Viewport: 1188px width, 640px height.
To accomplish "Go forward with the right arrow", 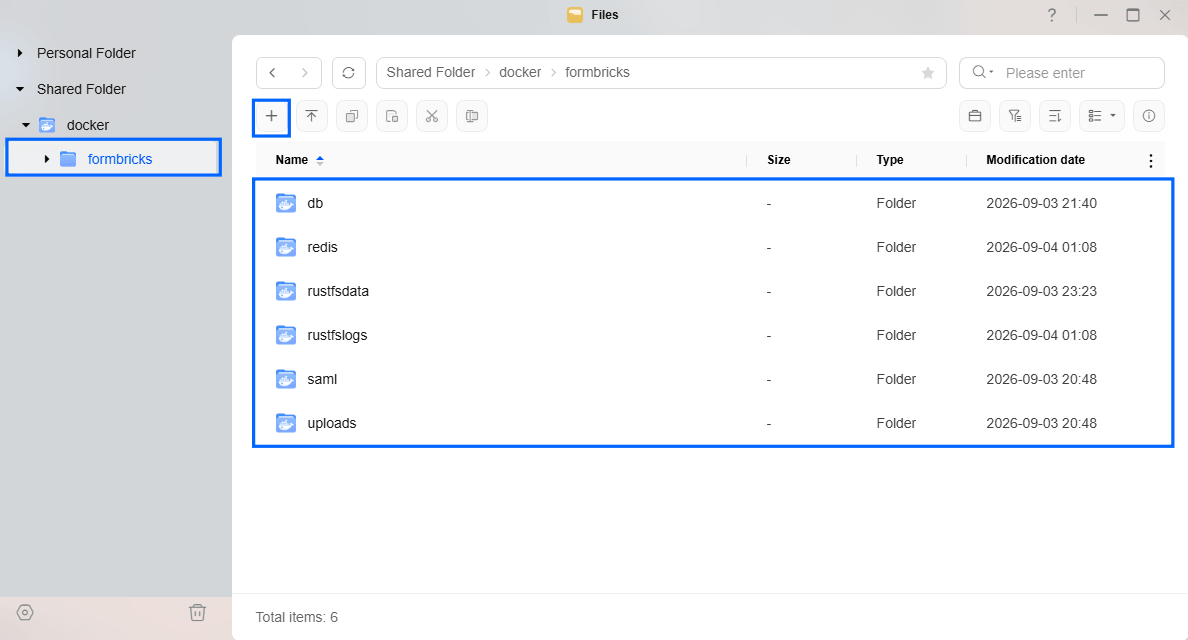I will (x=305, y=73).
